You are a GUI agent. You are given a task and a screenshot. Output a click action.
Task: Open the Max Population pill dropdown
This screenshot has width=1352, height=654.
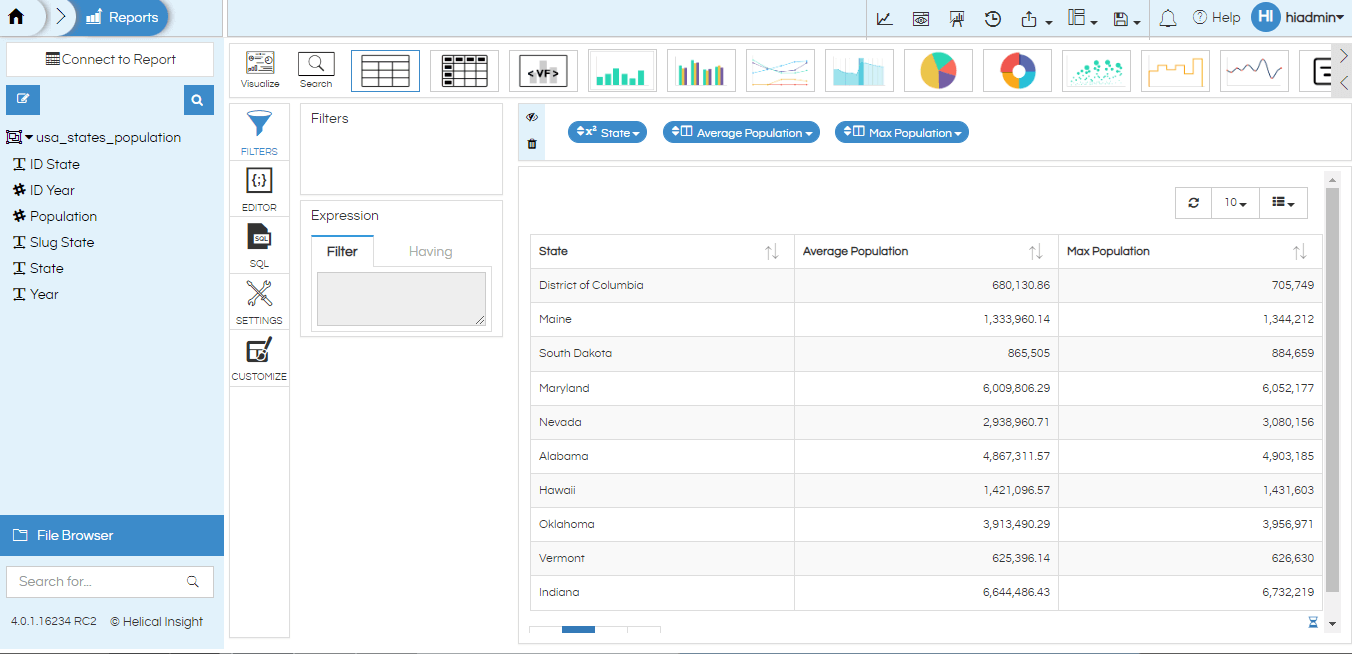point(902,132)
